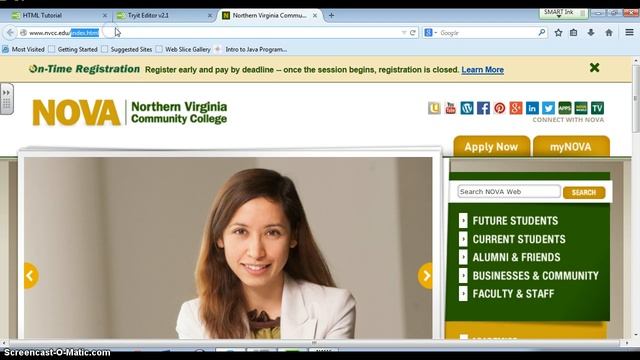Close the HTML Tutorial tab
640x360 pixels.
tap(105, 16)
